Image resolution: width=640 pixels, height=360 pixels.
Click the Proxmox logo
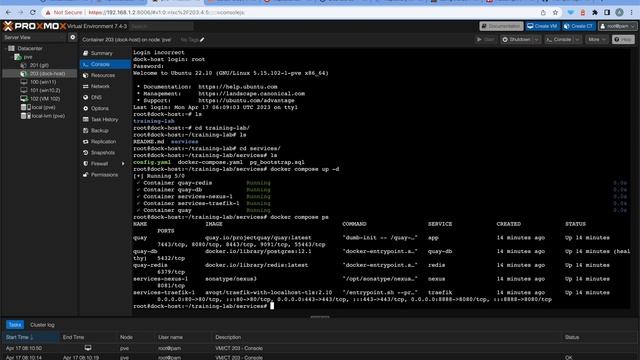tap(34, 26)
